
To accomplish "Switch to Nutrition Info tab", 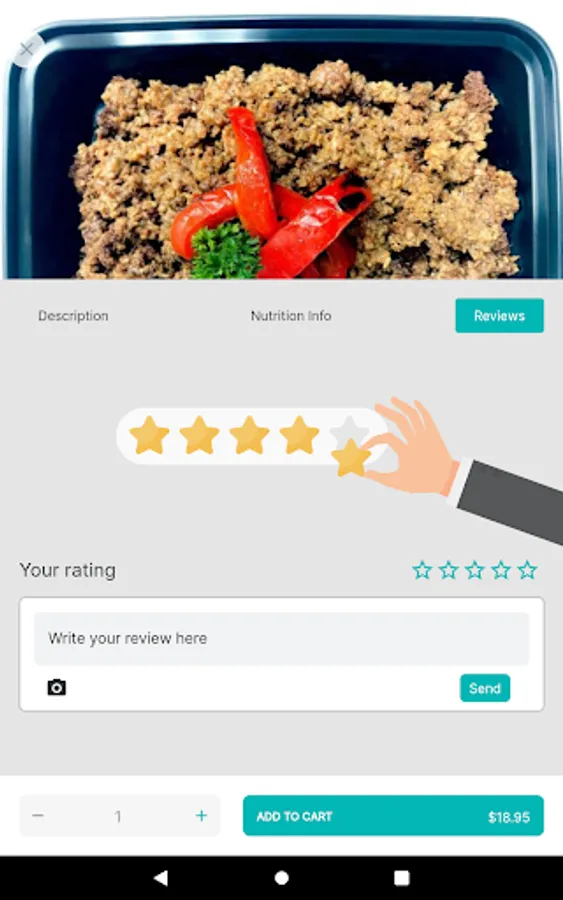I will click(290, 316).
